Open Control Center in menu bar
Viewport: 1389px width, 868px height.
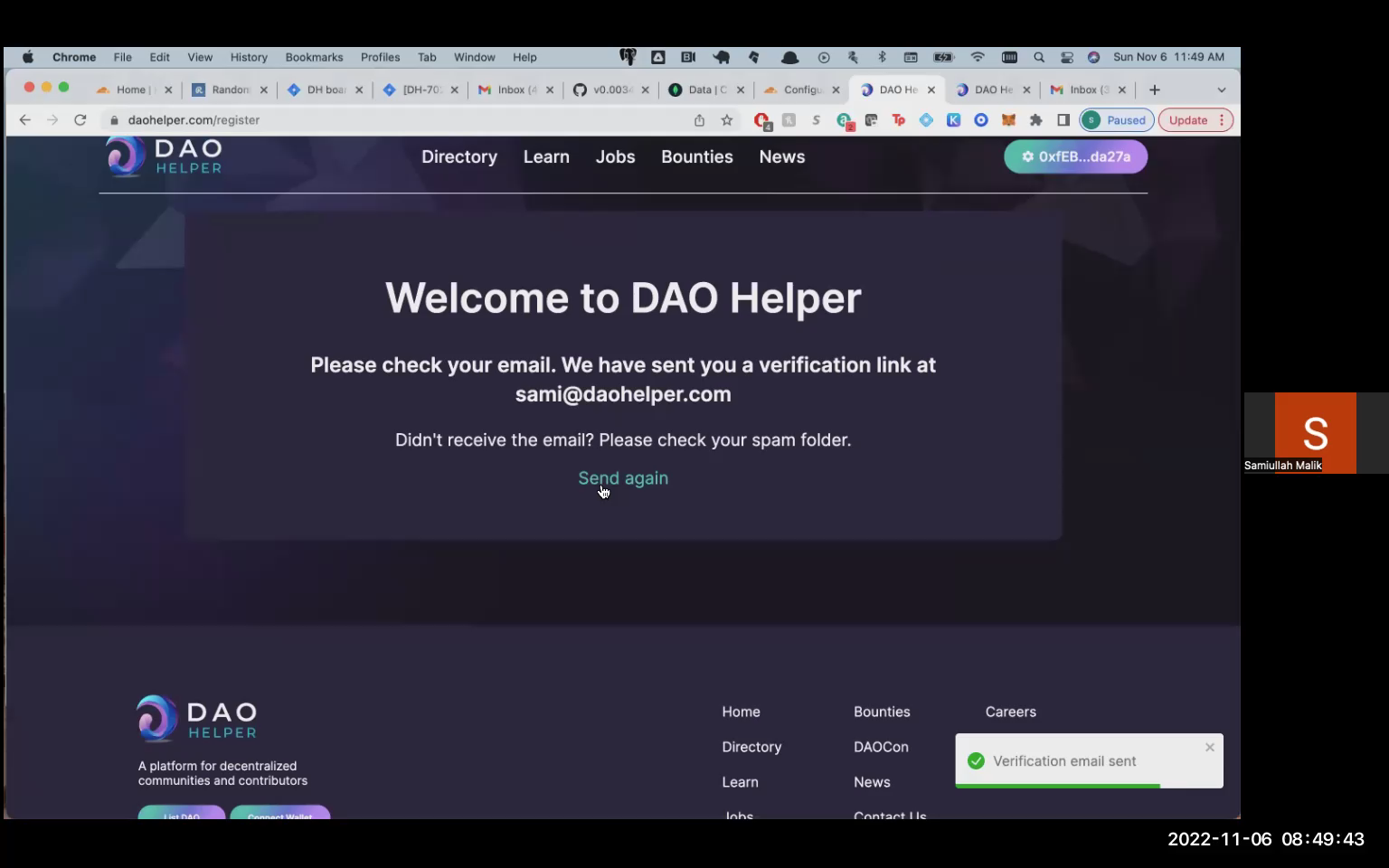(x=1067, y=57)
